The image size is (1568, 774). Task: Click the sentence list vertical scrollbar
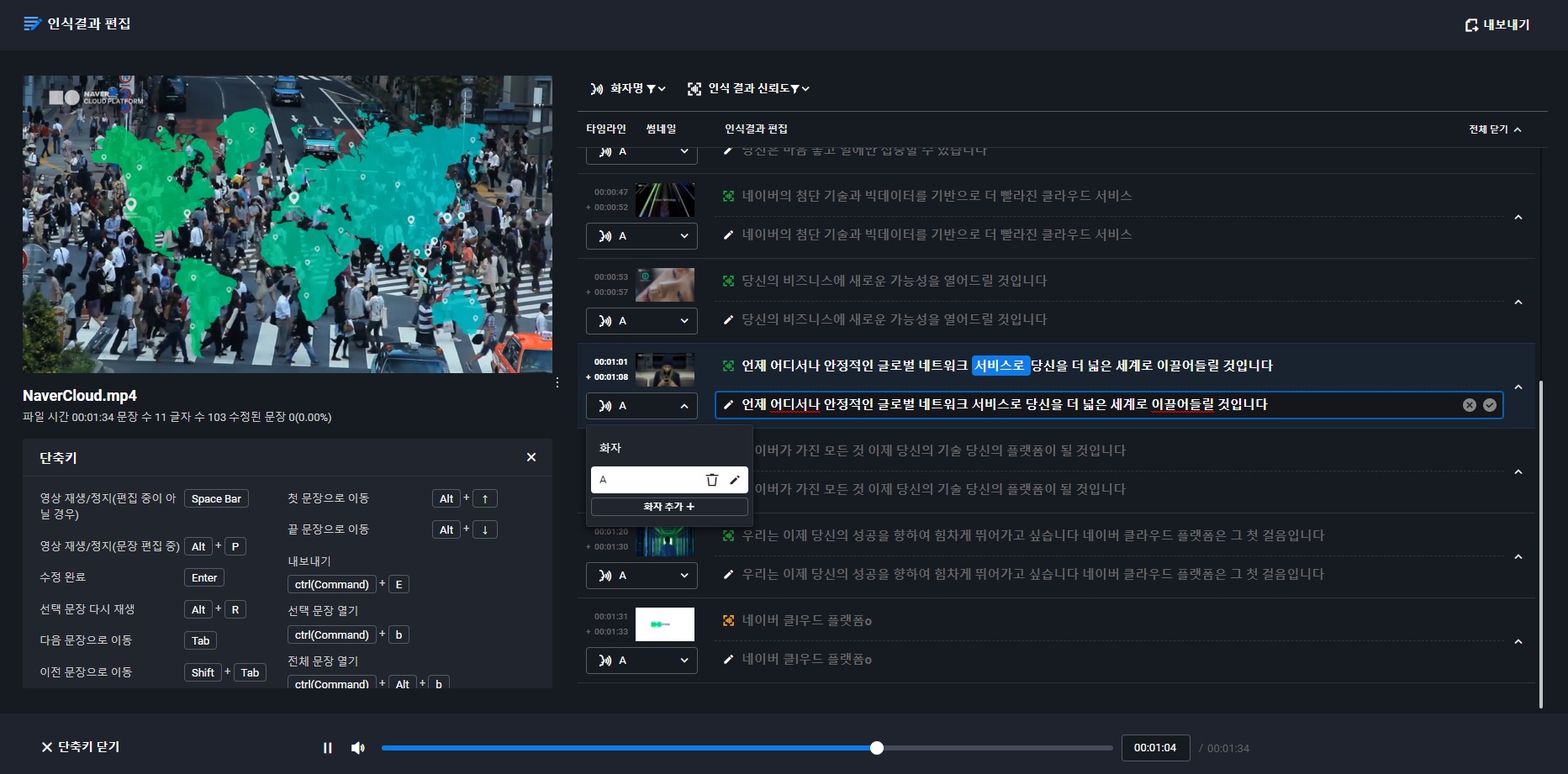pos(1540,545)
